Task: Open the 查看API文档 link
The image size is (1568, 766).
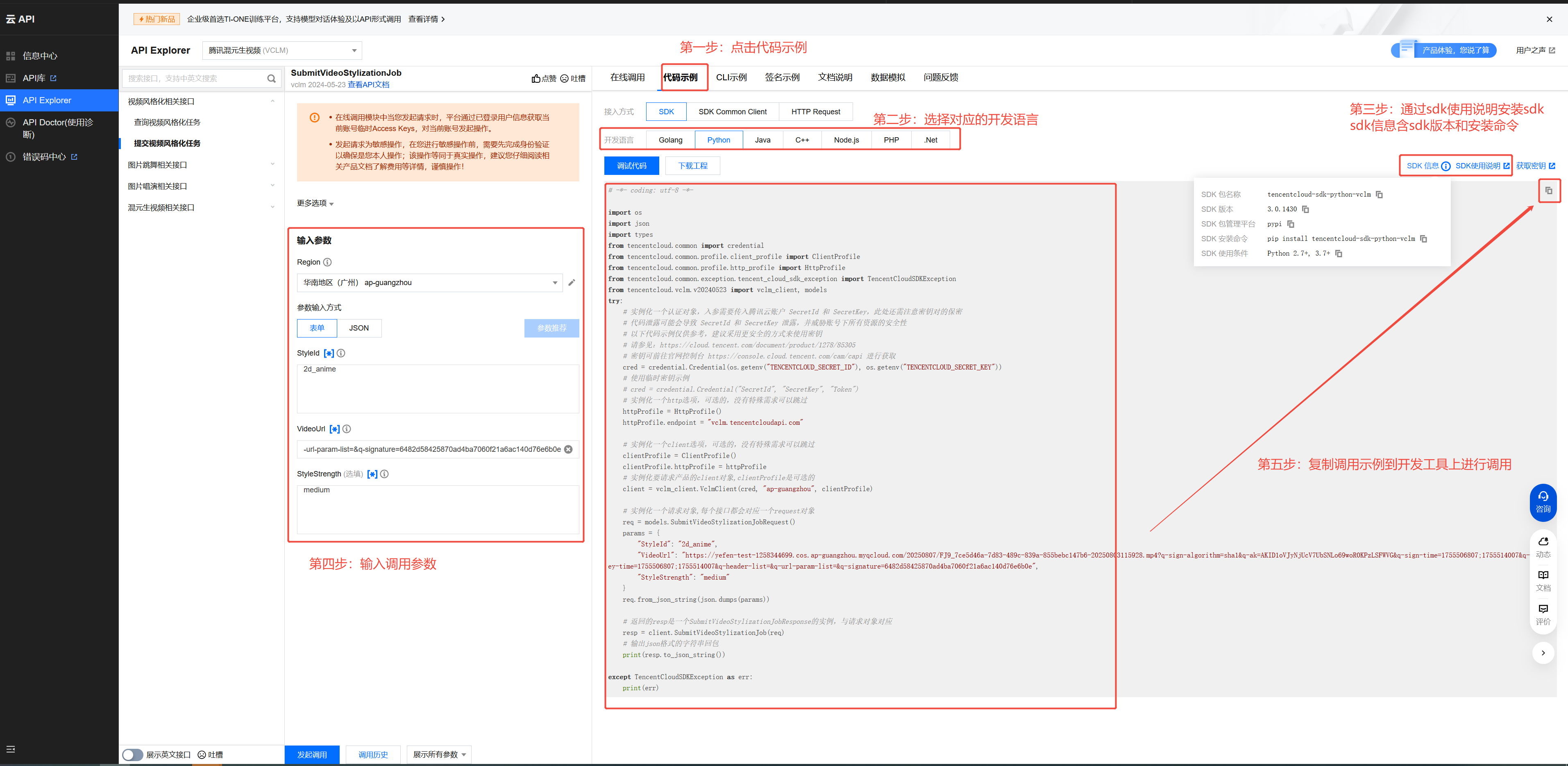Action: point(368,84)
